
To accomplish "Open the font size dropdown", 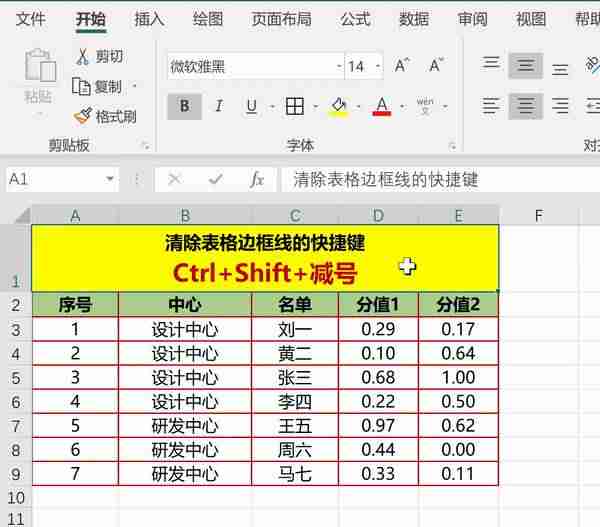I will click(378, 66).
